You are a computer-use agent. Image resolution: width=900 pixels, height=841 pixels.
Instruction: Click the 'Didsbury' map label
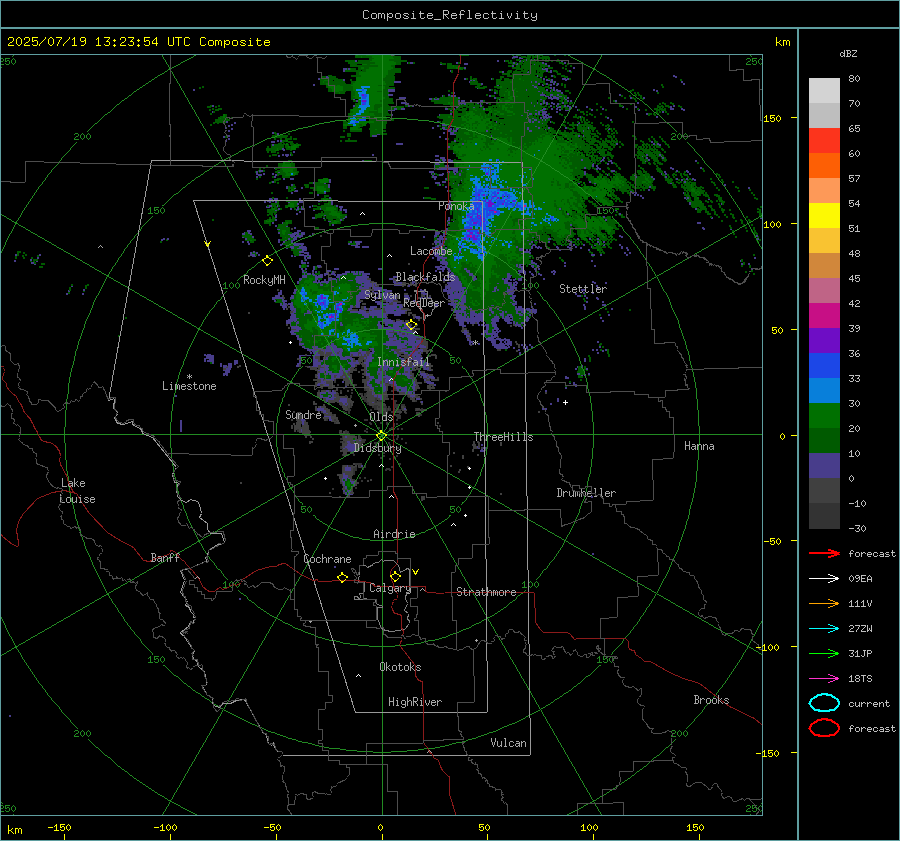377,448
